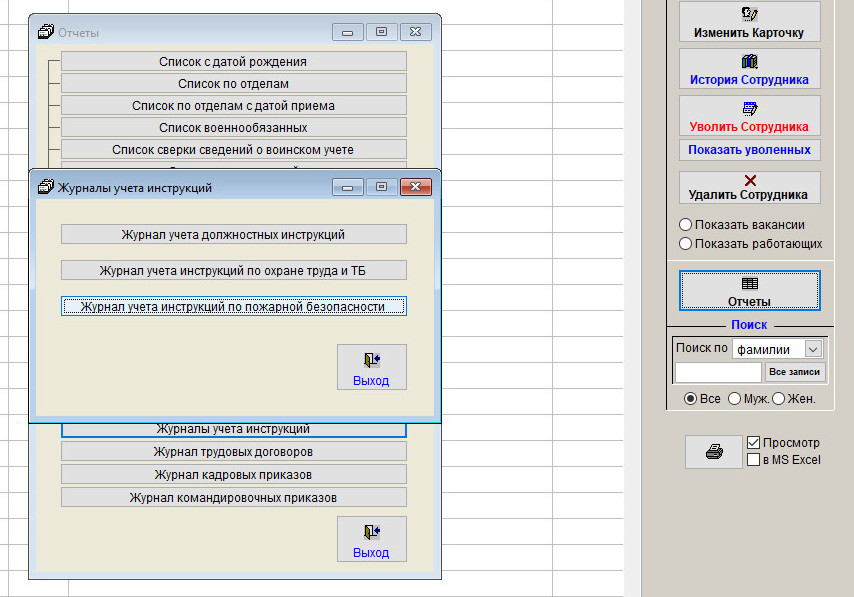Click Выход in the Отчеты window
This screenshot has width=854, height=597.
point(371,539)
